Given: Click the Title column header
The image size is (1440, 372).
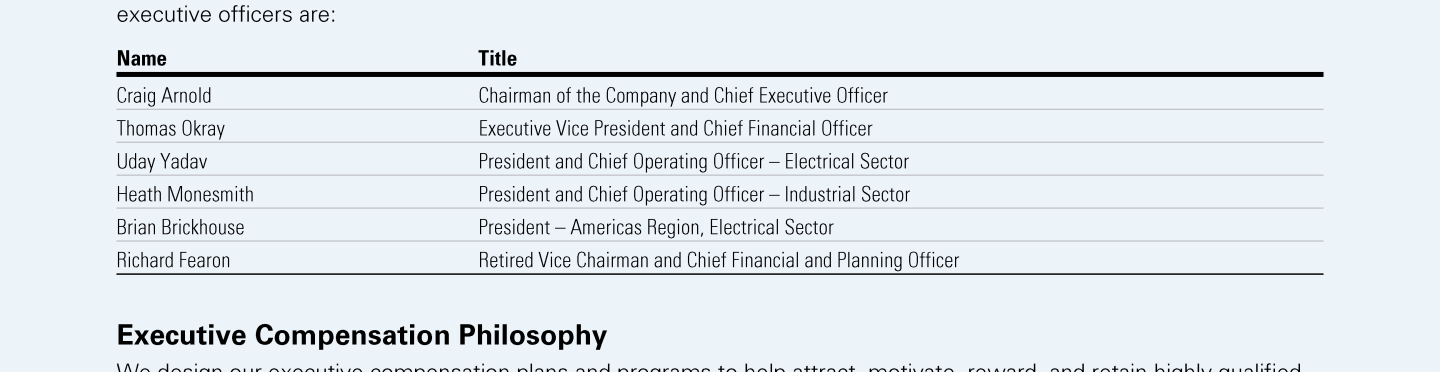Looking at the screenshot, I should tap(498, 58).
